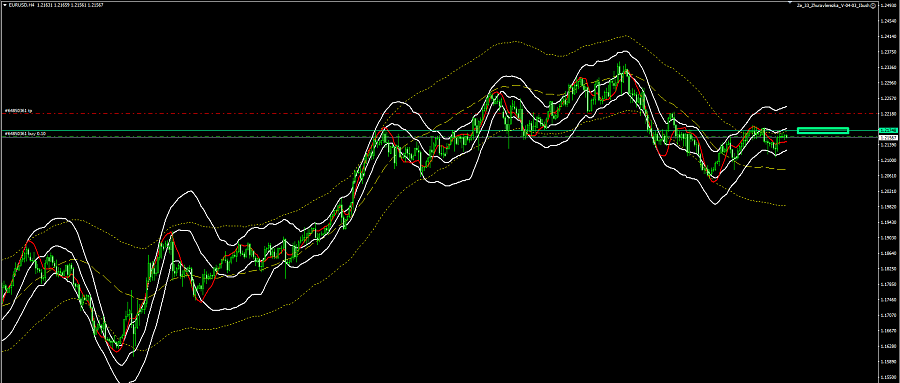
Task: Select the 'buy 0.10' order entry label
Action: [x=25, y=133]
